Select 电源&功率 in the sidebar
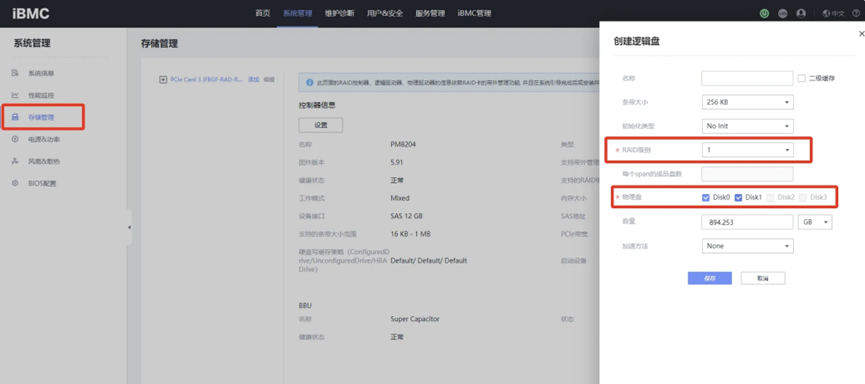865x384 pixels. tap(44, 139)
